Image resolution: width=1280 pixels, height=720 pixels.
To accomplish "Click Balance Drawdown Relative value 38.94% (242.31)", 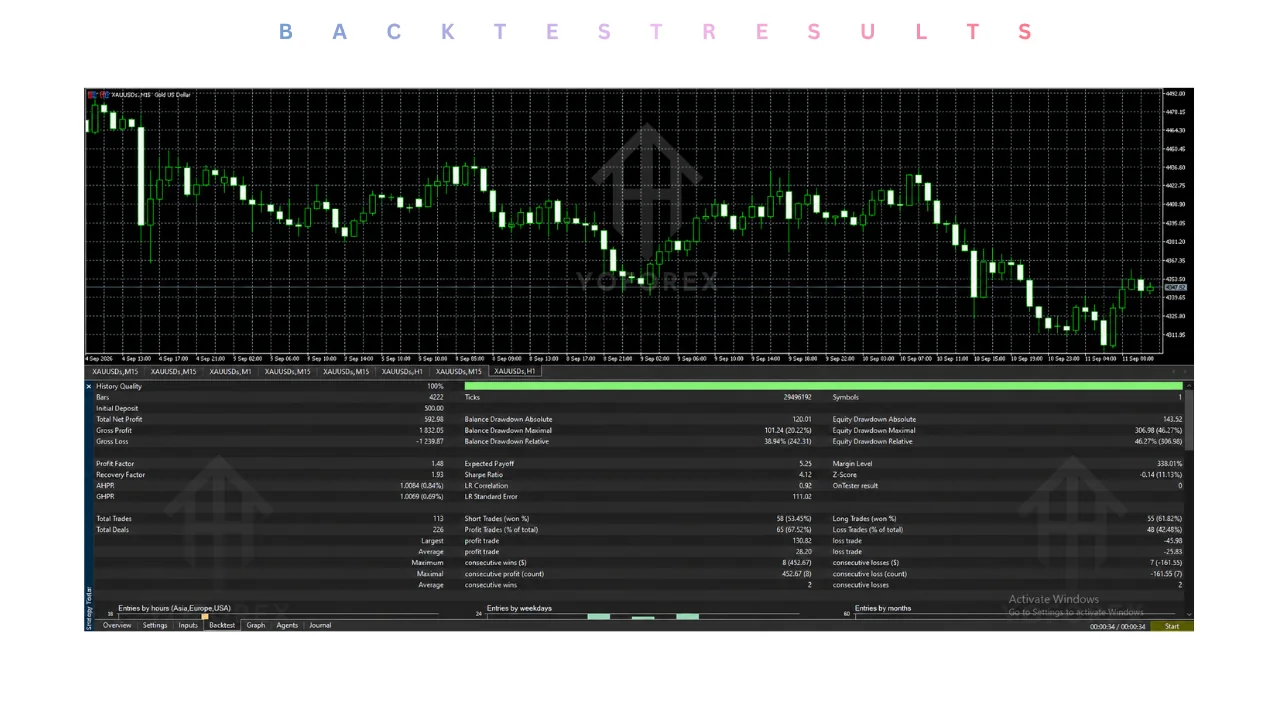I will (x=788, y=441).
